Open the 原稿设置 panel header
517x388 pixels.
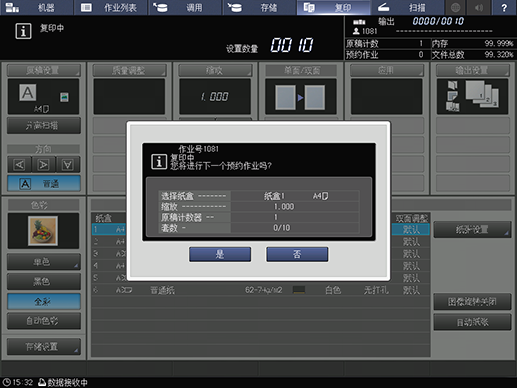pyautogui.click(x=43, y=70)
